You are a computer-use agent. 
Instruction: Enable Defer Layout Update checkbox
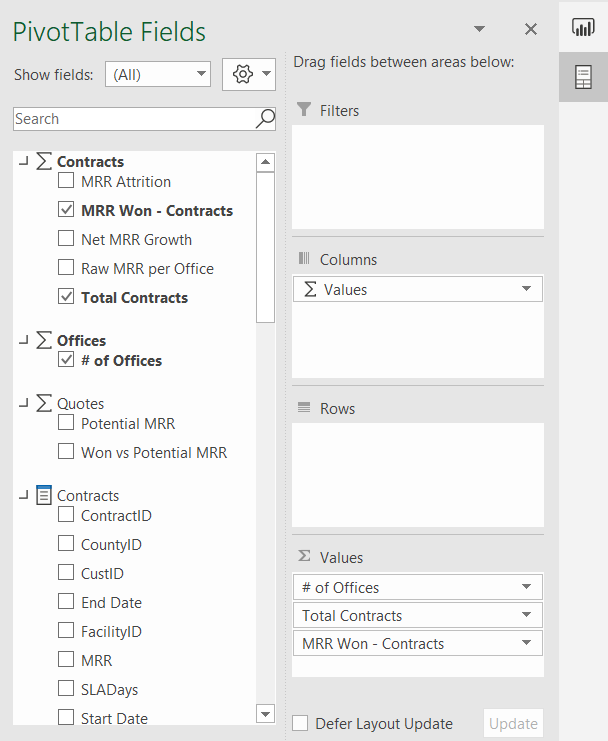point(300,723)
